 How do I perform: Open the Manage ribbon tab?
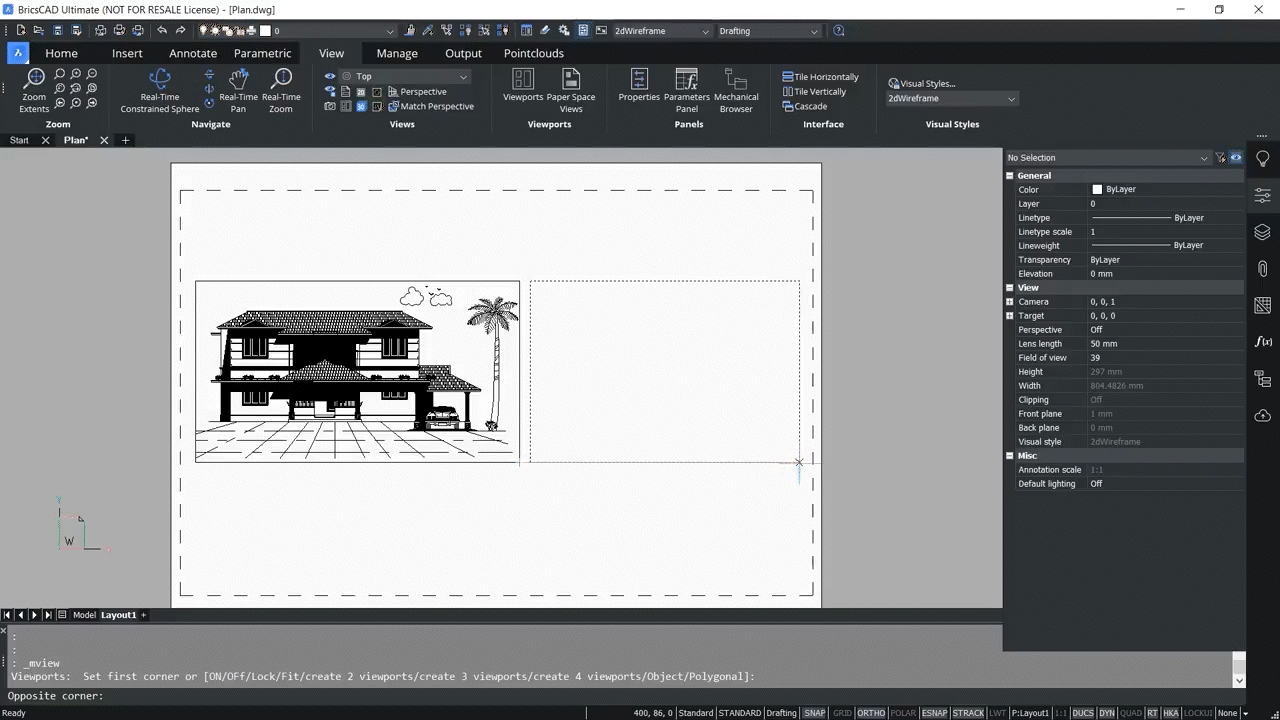(x=397, y=53)
